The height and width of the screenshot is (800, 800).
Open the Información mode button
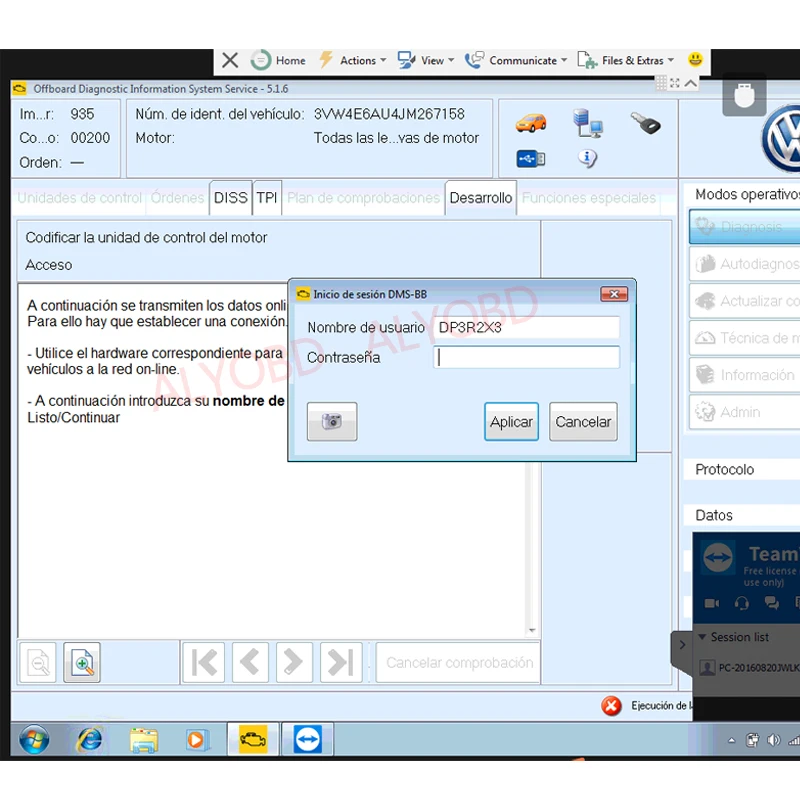744,375
